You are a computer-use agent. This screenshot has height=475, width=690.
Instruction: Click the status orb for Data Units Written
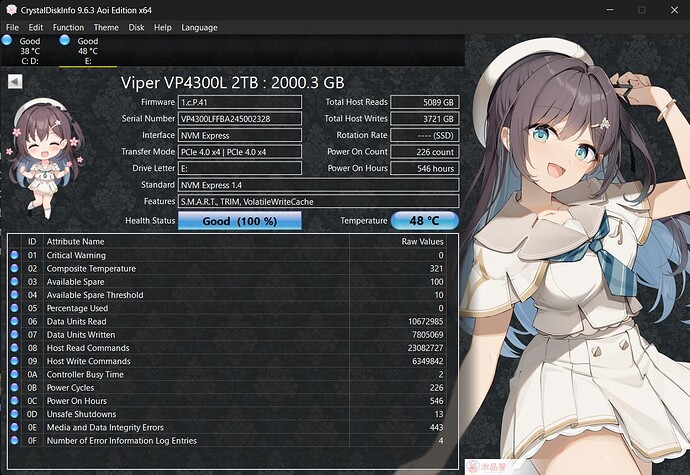click(x=15, y=334)
